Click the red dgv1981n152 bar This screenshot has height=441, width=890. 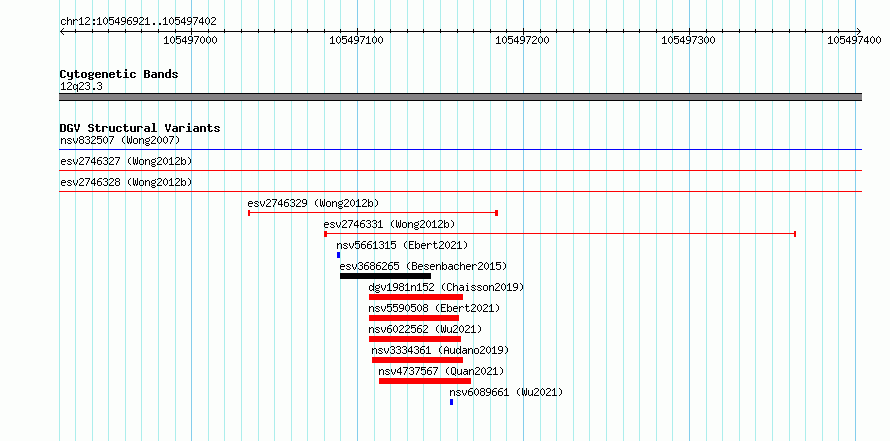pos(416,297)
